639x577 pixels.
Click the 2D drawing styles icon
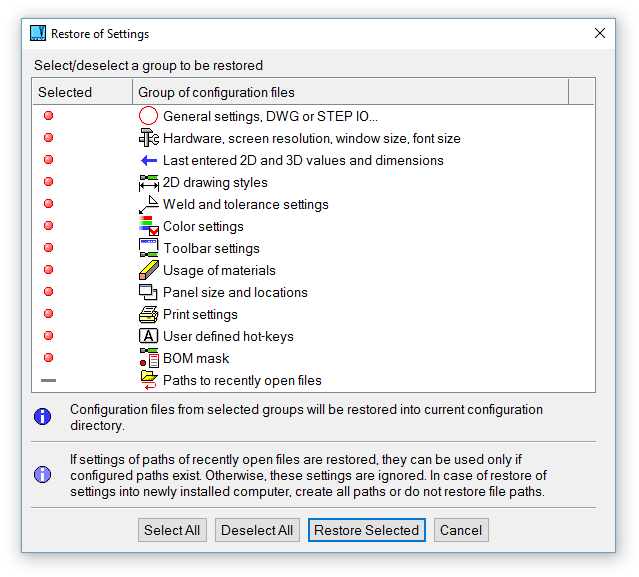click(148, 182)
